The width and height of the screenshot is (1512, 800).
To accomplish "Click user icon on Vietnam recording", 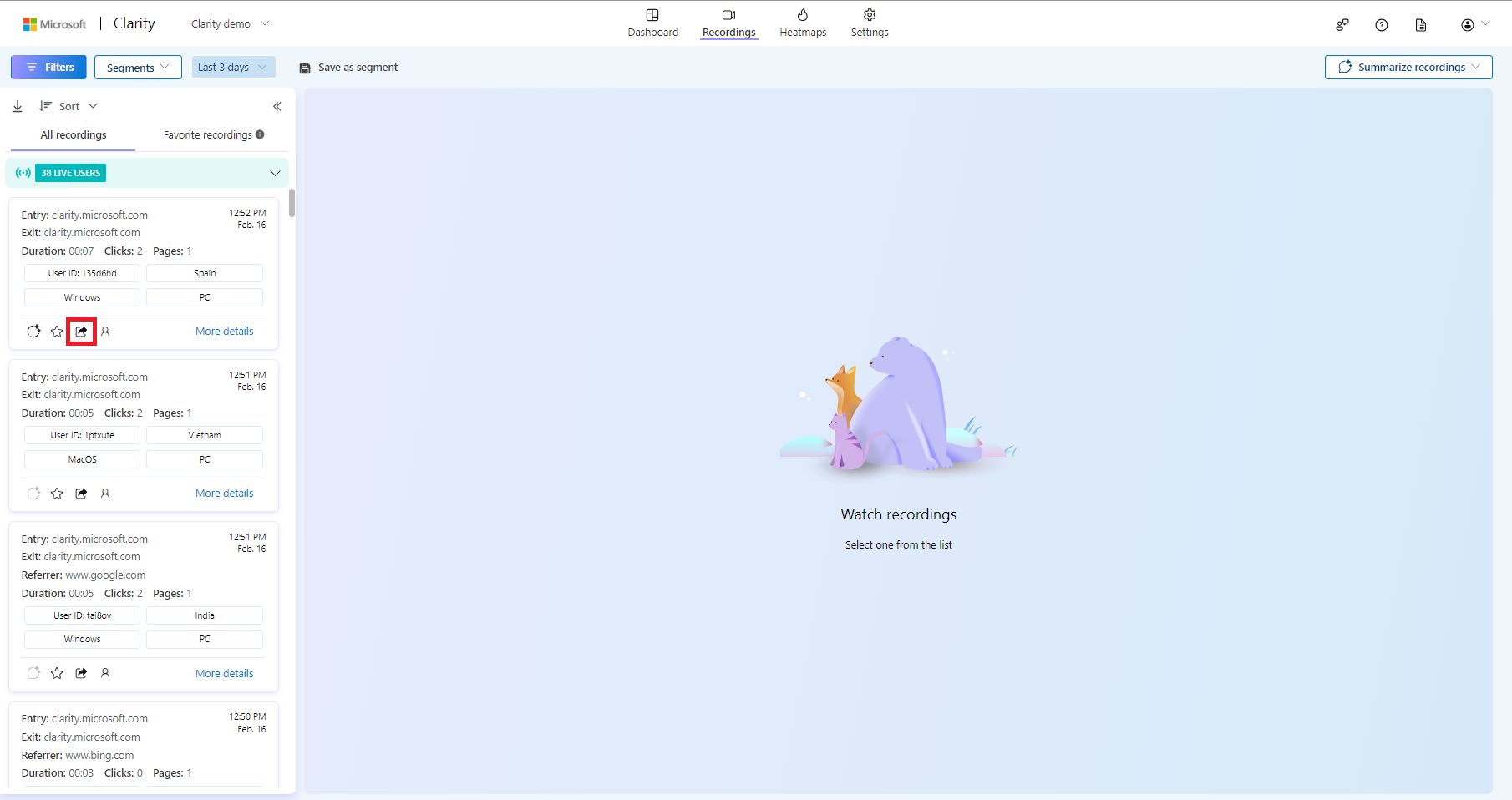I will click(105, 493).
